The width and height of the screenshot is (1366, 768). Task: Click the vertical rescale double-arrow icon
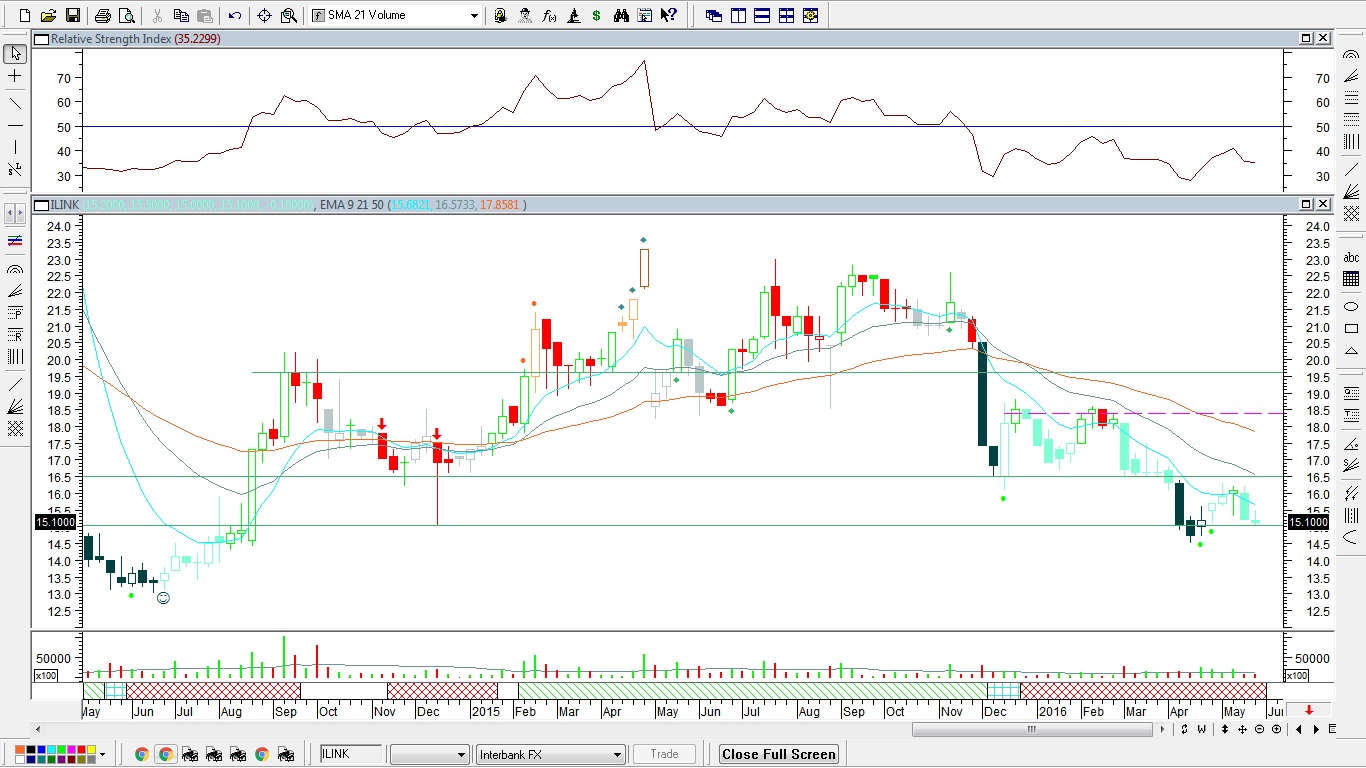point(1225,729)
